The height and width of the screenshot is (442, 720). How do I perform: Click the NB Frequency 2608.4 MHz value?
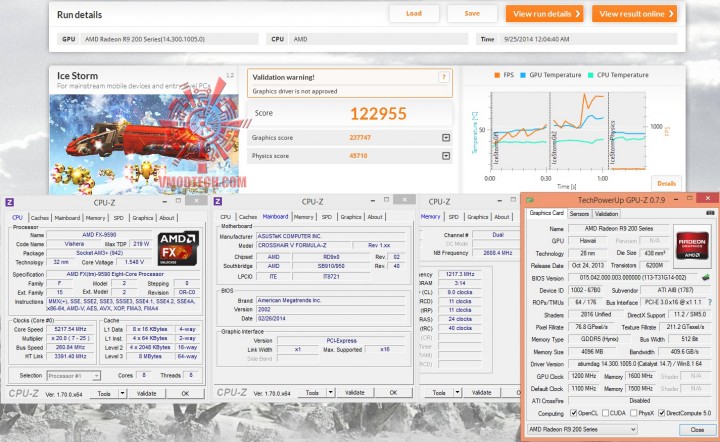(497, 253)
